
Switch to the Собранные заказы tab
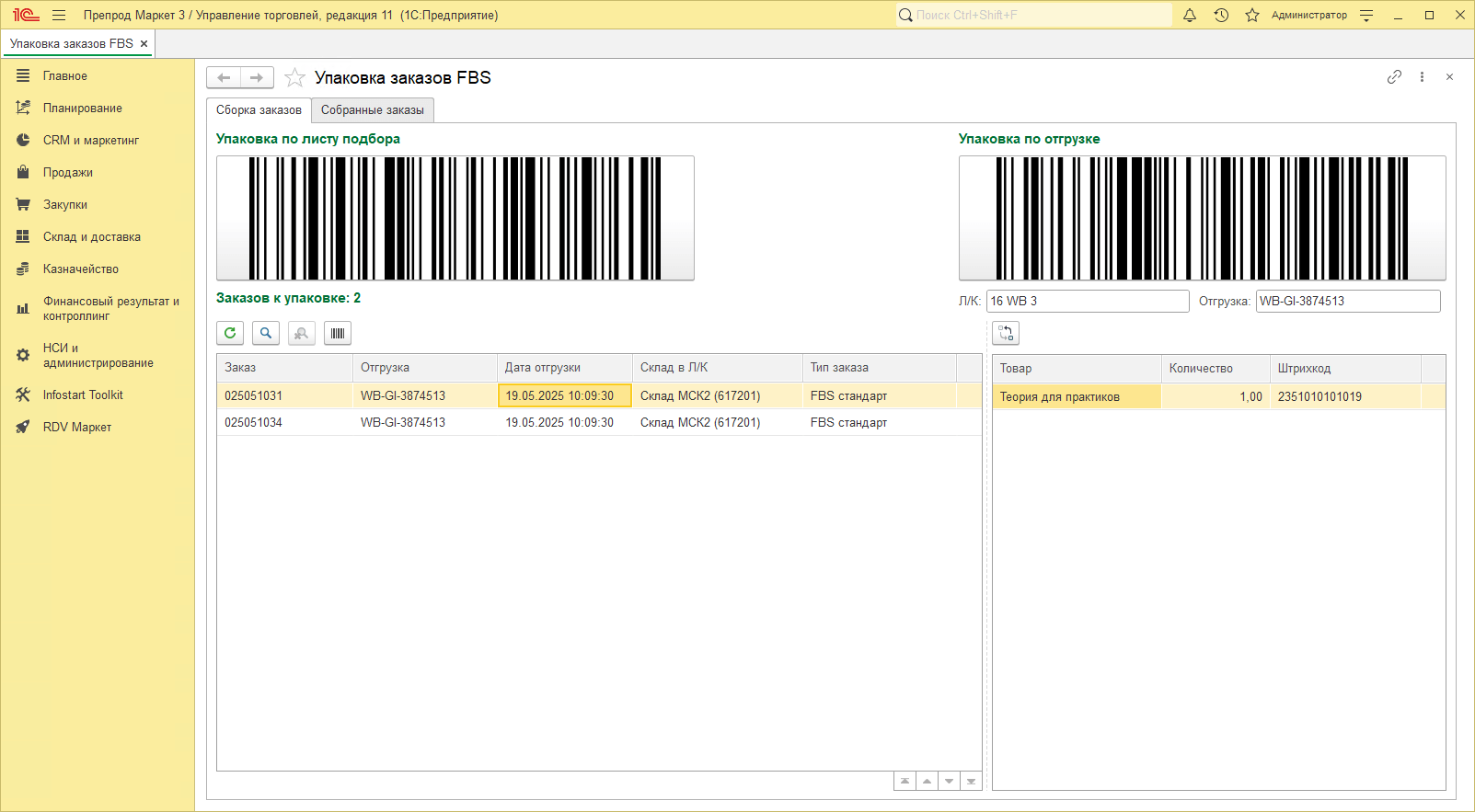[373, 110]
